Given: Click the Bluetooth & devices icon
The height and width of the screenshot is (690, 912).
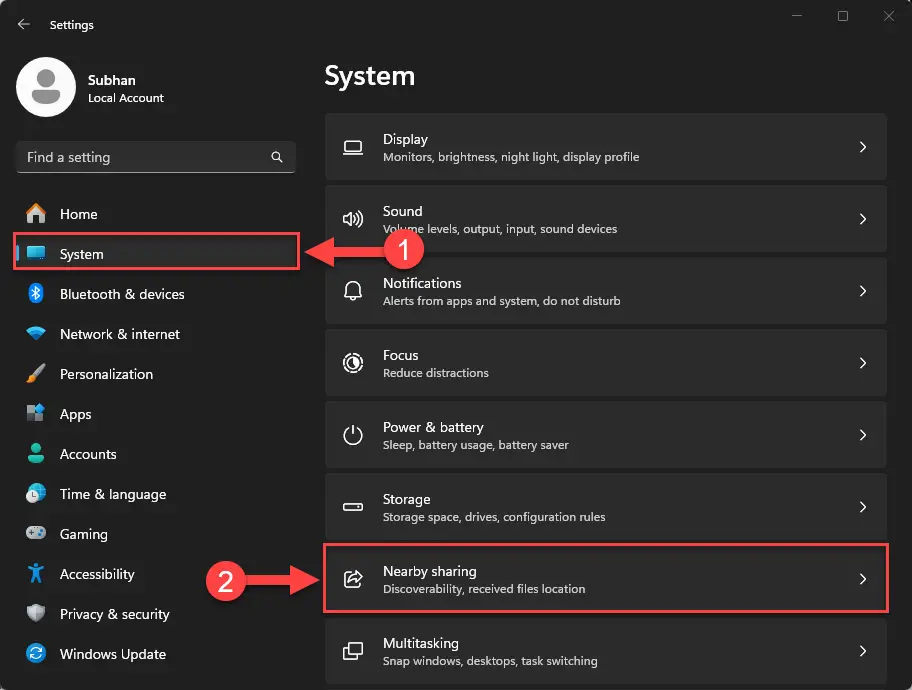Looking at the screenshot, I should point(36,294).
